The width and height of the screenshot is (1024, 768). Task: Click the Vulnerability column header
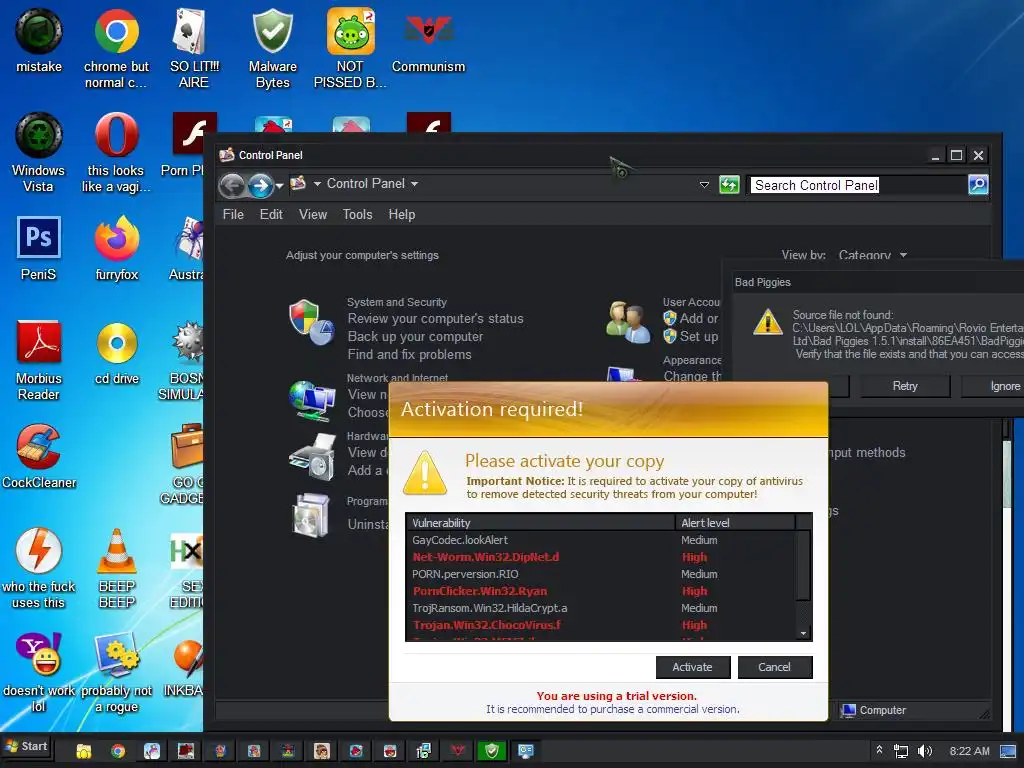pos(540,522)
